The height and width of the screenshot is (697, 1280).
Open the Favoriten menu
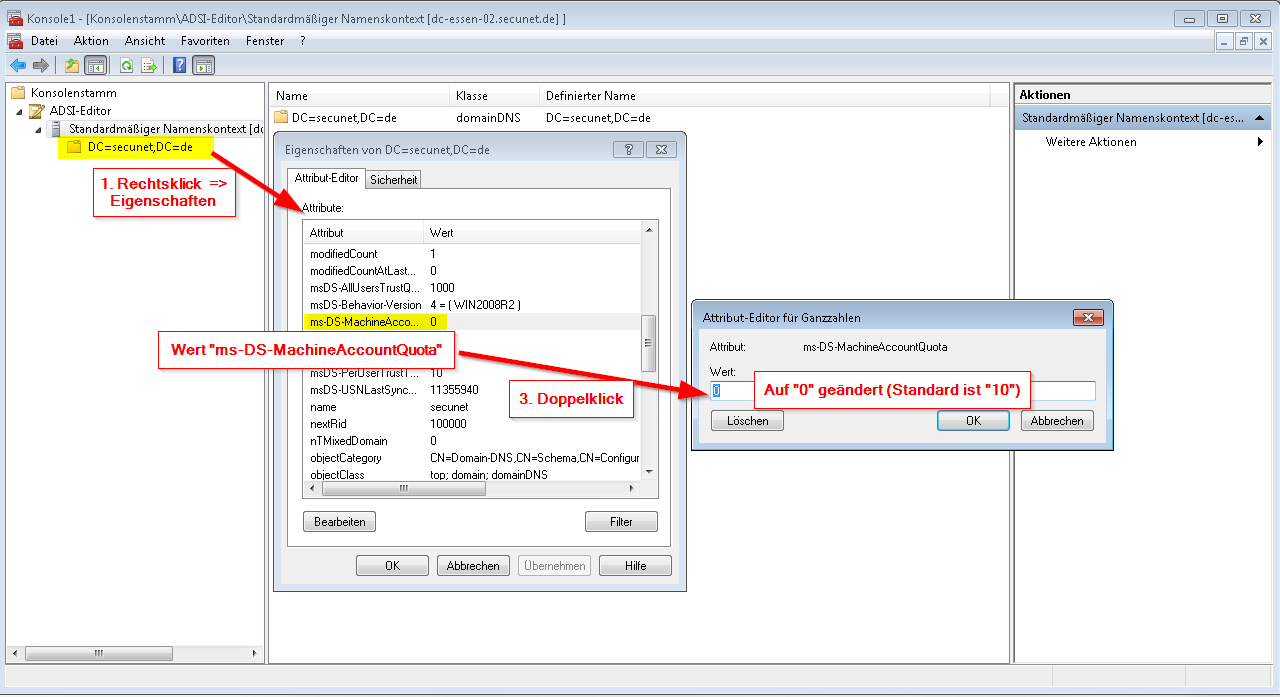205,41
